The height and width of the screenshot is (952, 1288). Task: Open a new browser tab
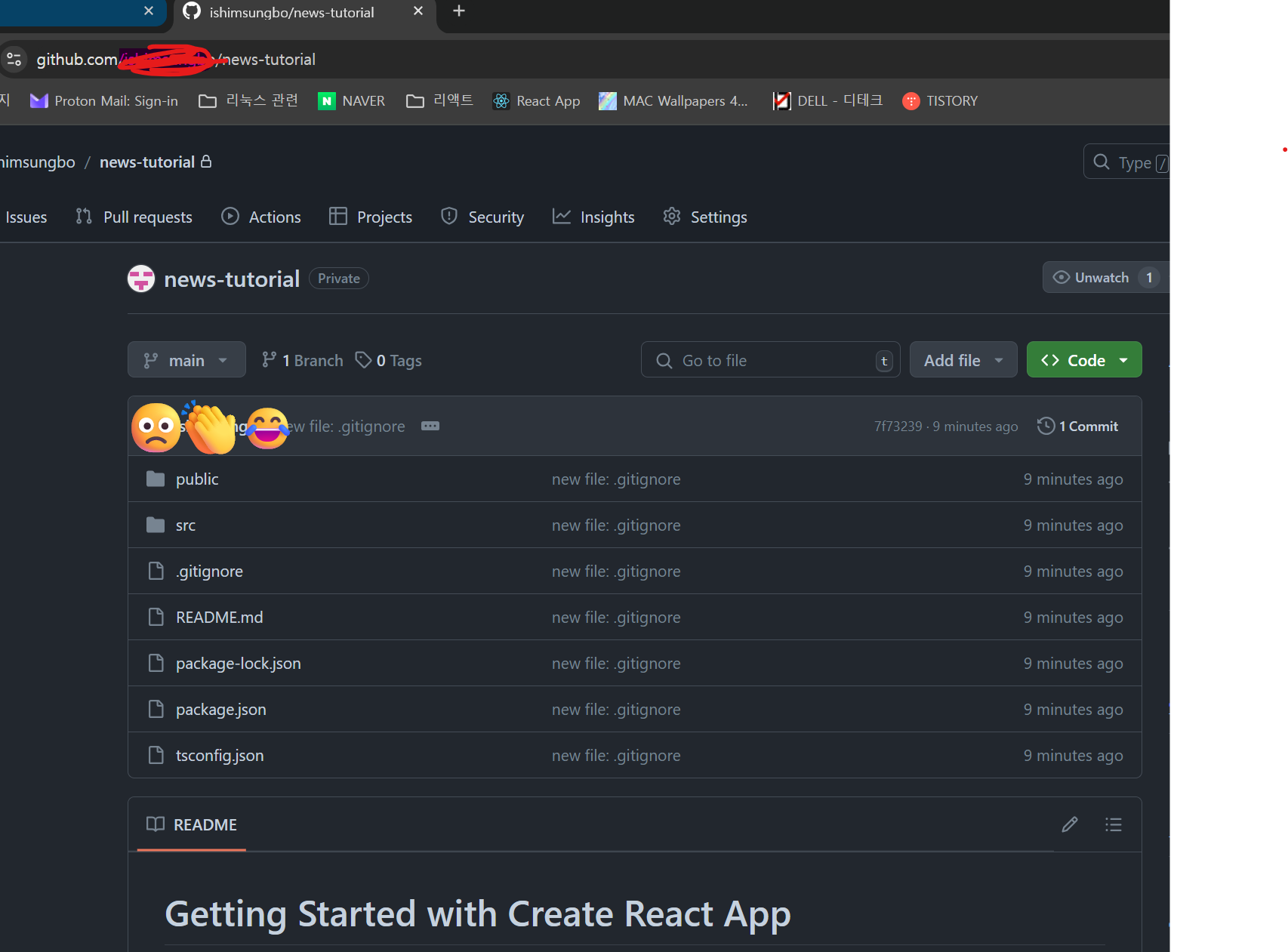point(458,11)
